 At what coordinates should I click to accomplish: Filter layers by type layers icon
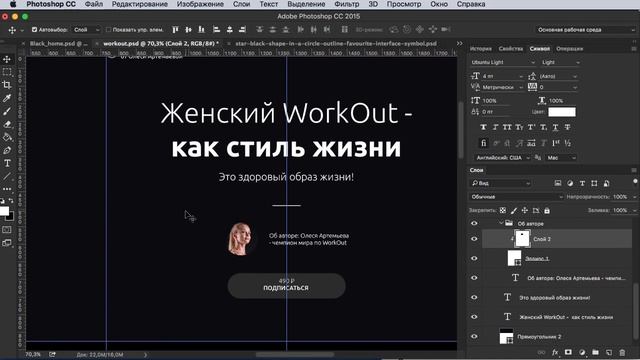582,183
